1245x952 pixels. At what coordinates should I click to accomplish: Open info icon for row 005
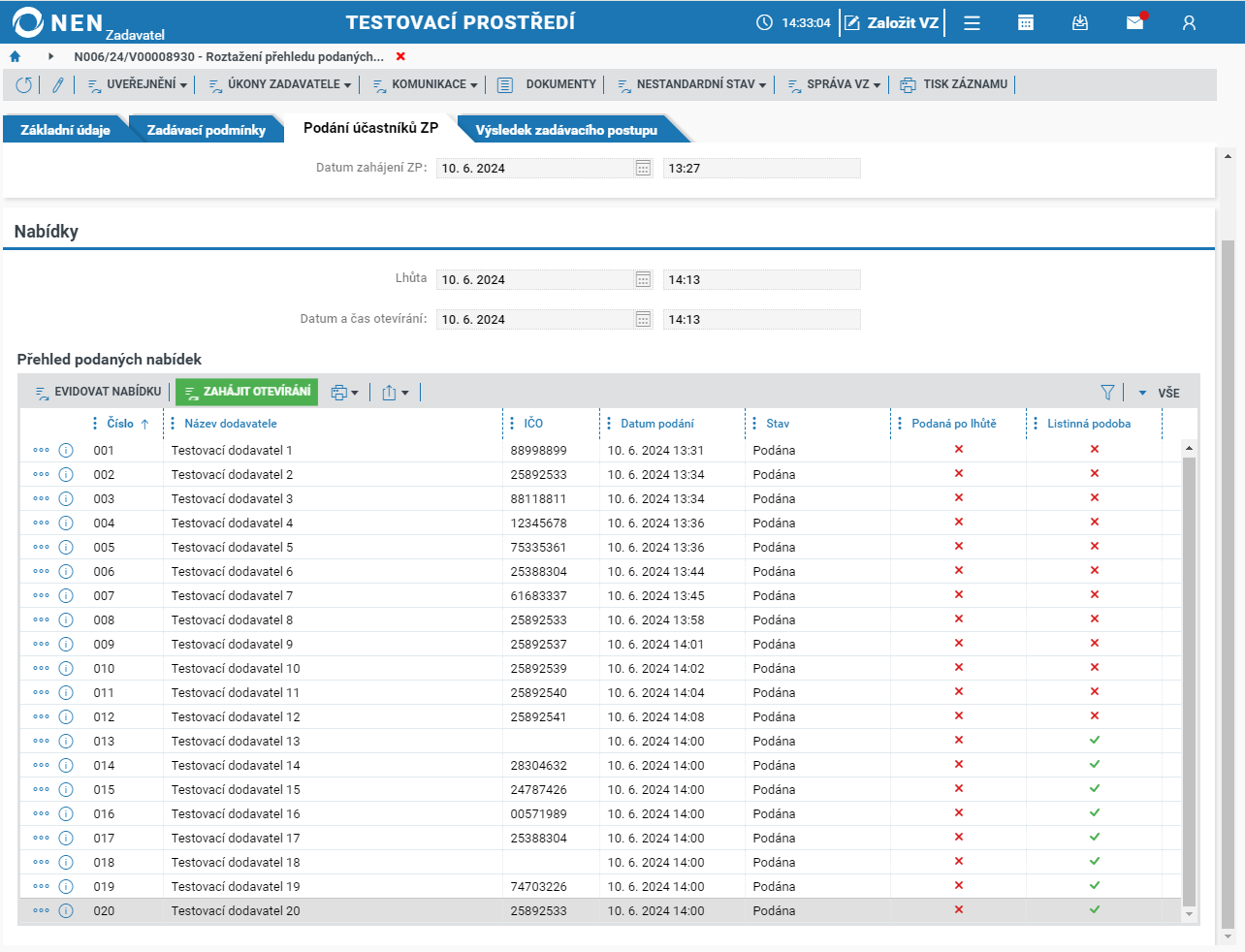(x=66, y=548)
